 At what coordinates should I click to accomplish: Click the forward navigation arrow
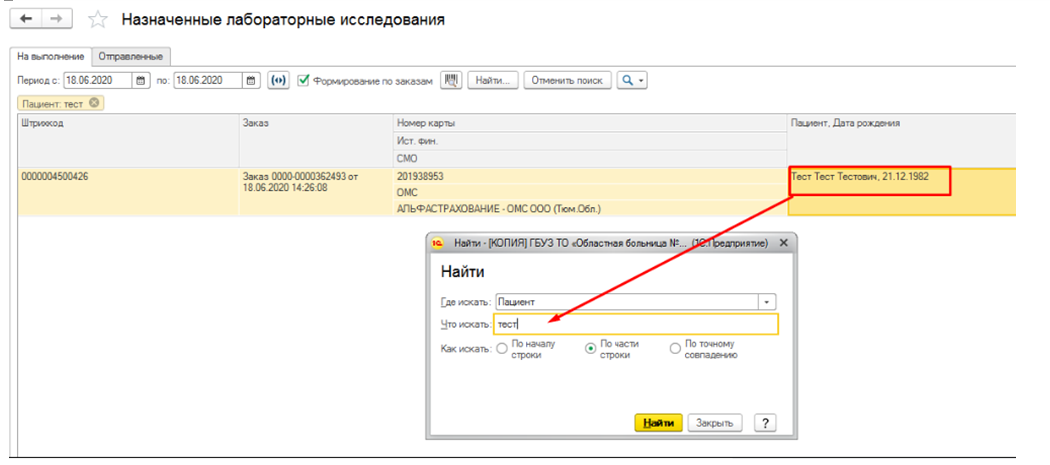[56, 20]
